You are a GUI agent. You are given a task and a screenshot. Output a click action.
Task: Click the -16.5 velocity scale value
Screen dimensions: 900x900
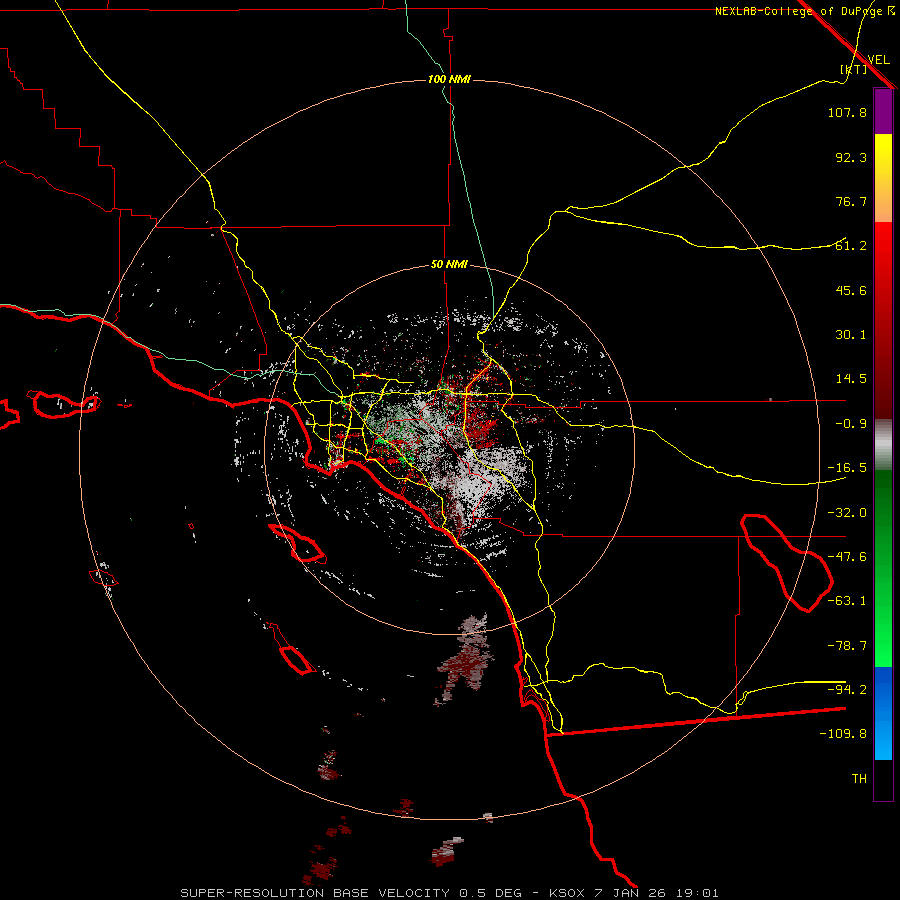(x=847, y=468)
